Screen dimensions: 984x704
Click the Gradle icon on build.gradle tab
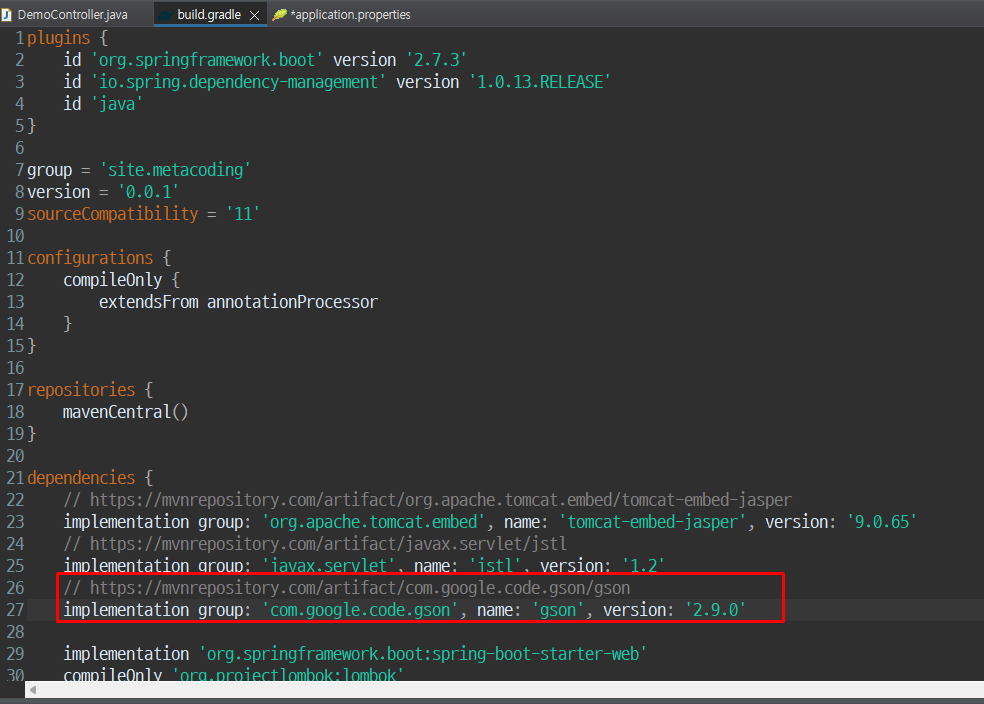pyautogui.click(x=166, y=14)
